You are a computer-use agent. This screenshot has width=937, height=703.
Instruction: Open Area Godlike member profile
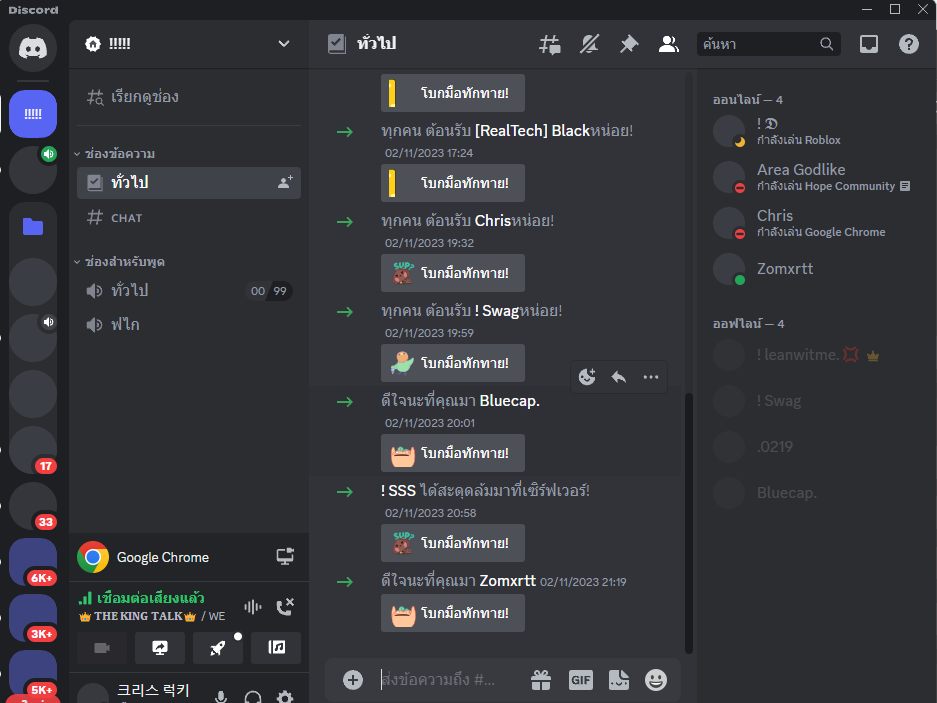[x=816, y=177]
